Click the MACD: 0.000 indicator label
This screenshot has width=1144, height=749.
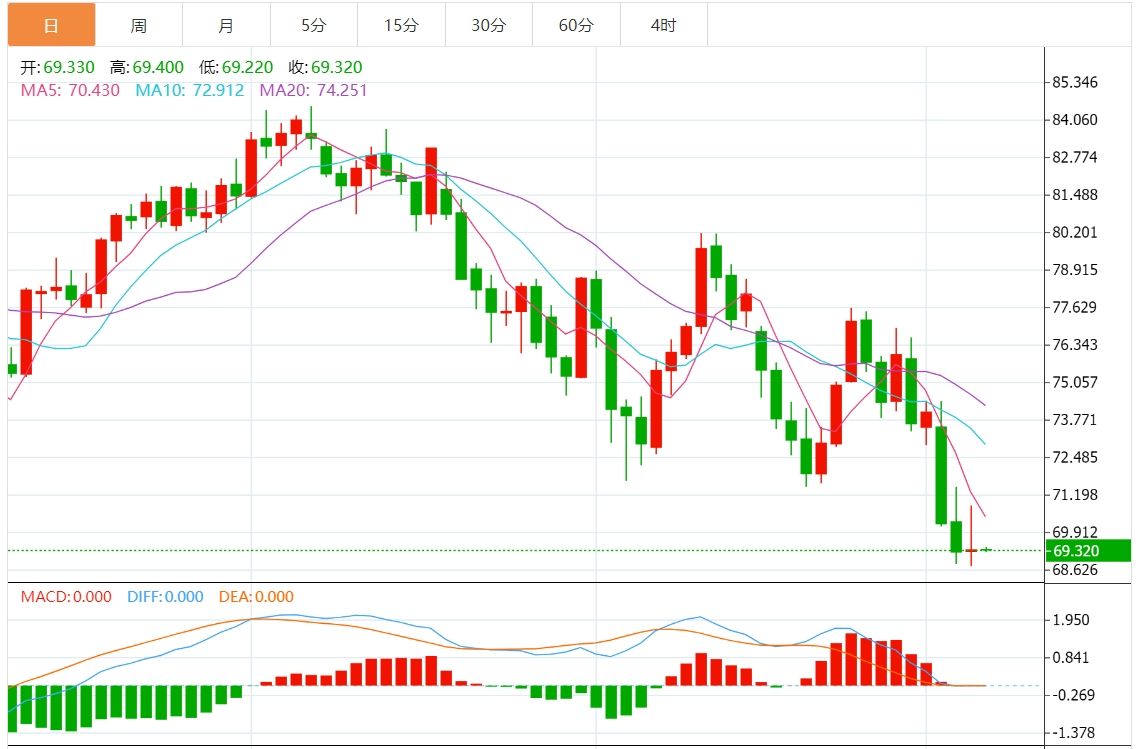[x=66, y=597]
